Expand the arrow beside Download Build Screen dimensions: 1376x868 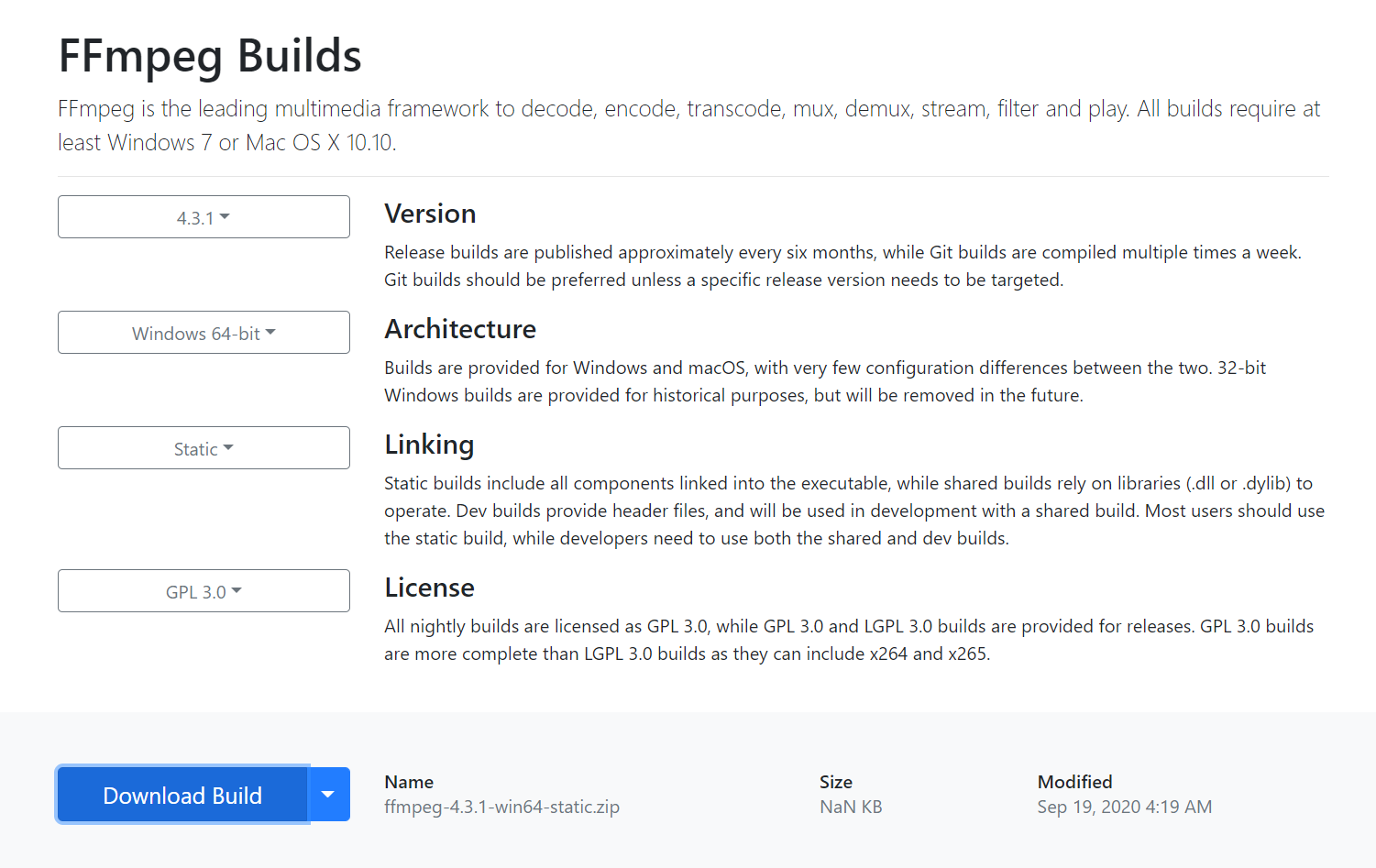329,795
